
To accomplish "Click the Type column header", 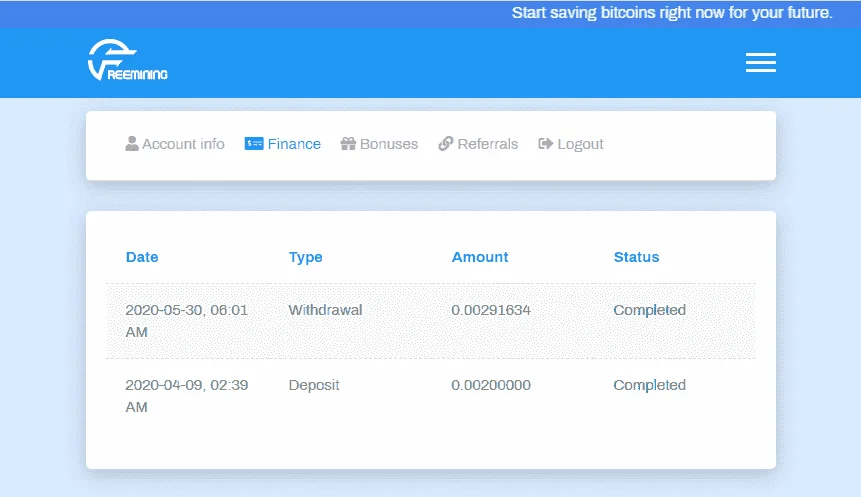I will [306, 257].
